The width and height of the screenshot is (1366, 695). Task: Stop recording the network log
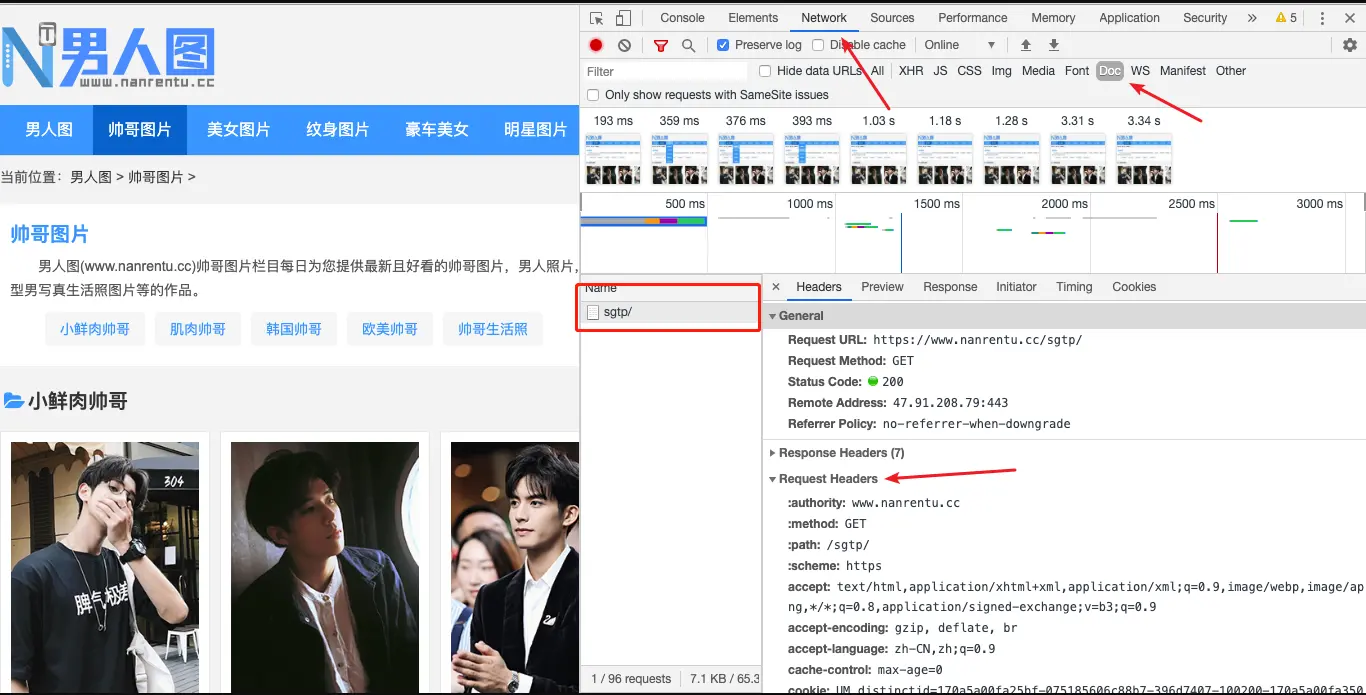(596, 45)
